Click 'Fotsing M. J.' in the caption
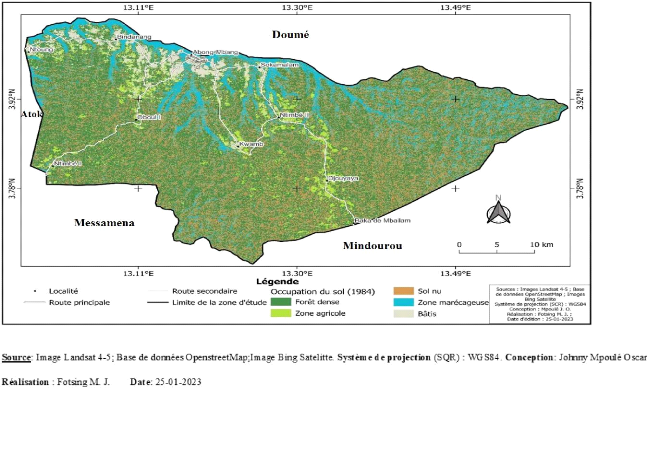This screenshot has height=457, width=647. coord(83,382)
